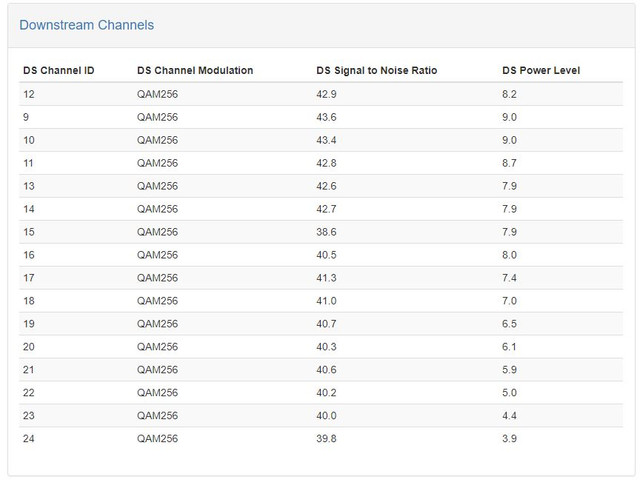Viewport: 640px width, 485px height.
Task: Select SNR value 38.6
Action: 326,232
